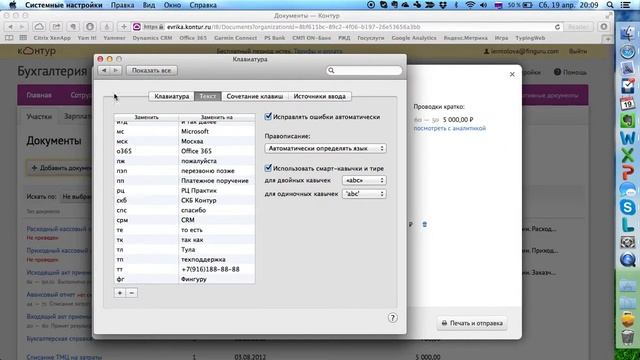The width and height of the screenshot is (640, 360).
Task: Reload the page in Safari address bar
Action: point(557,27)
